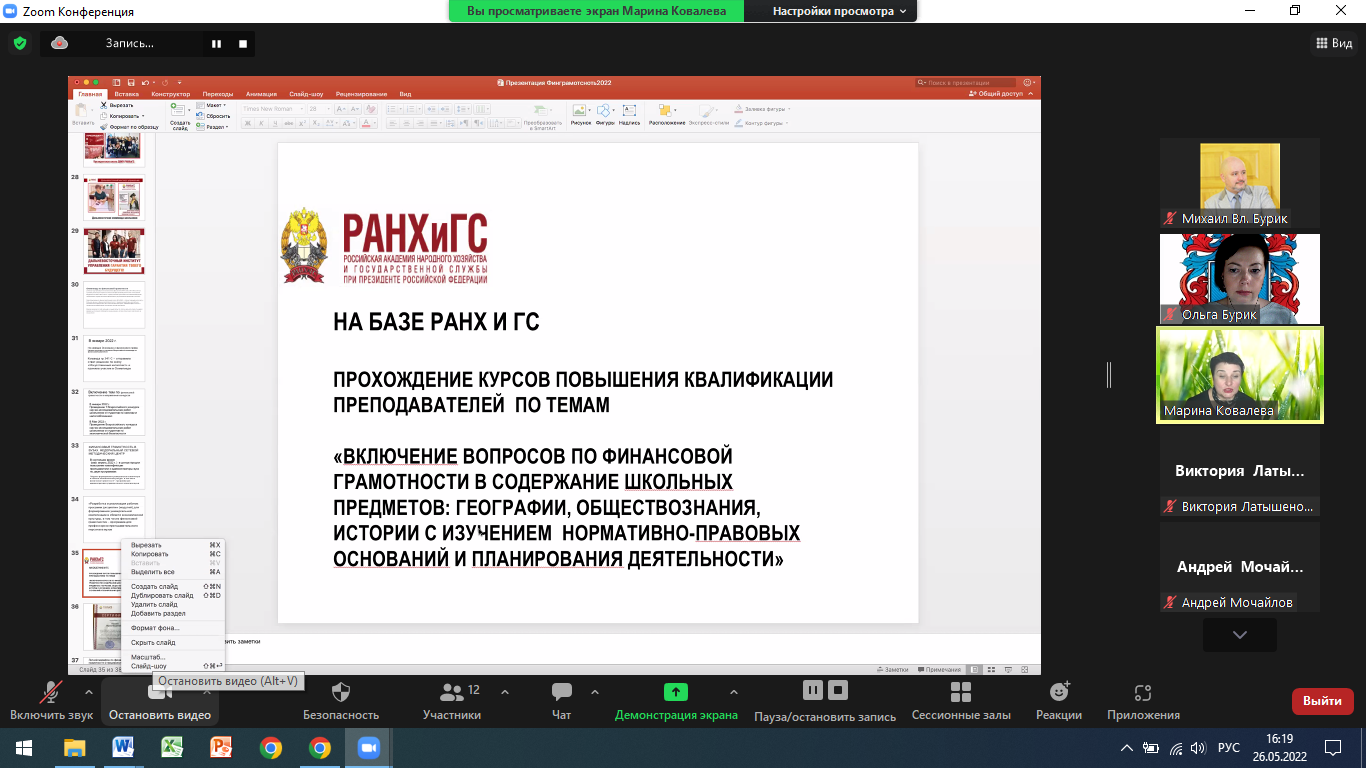Open Windows Start menu

tap(24, 747)
